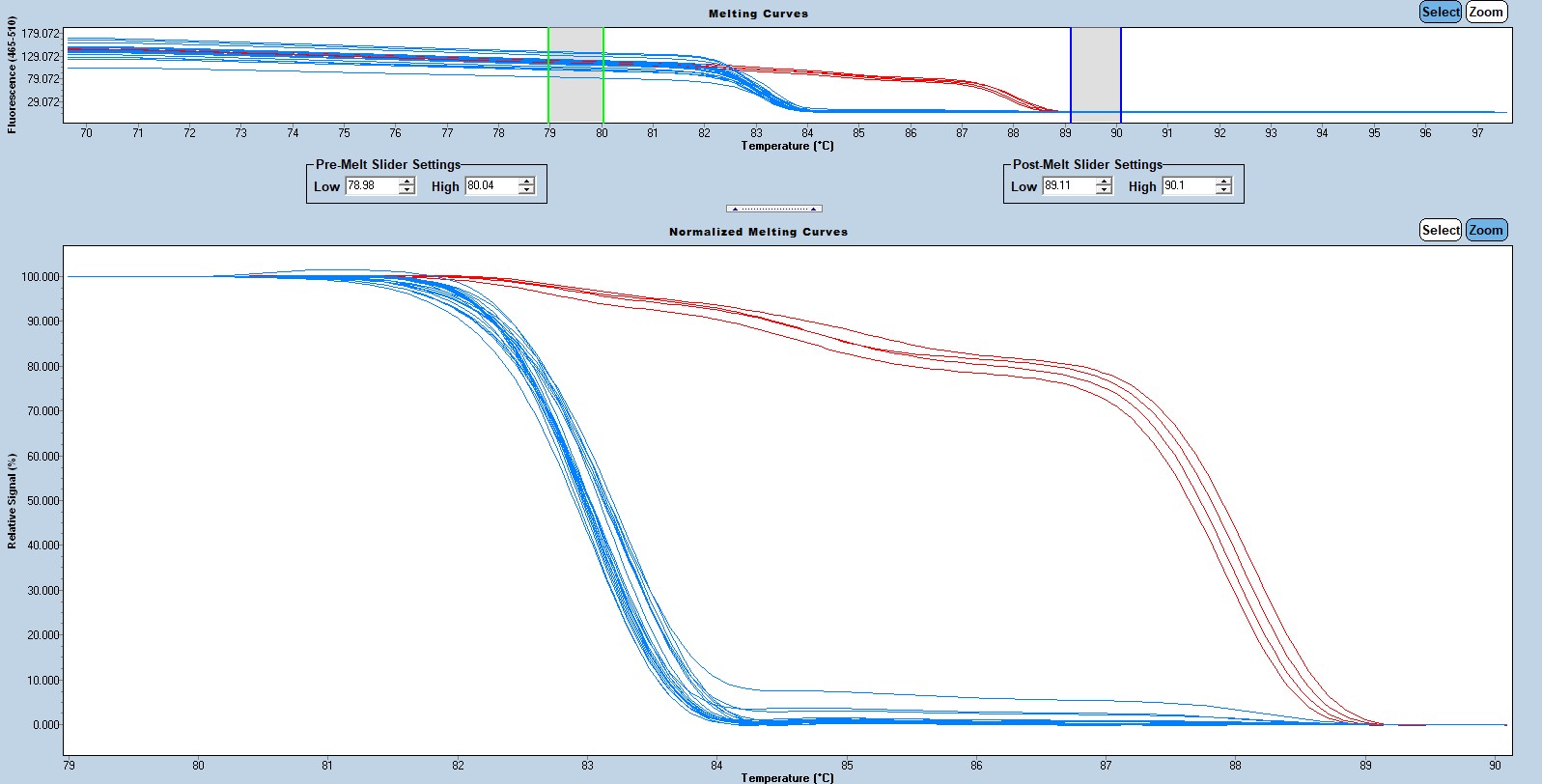Enable Zoom mode for Melting Curves chart
This screenshot has height=784, width=1542.
(1486, 13)
